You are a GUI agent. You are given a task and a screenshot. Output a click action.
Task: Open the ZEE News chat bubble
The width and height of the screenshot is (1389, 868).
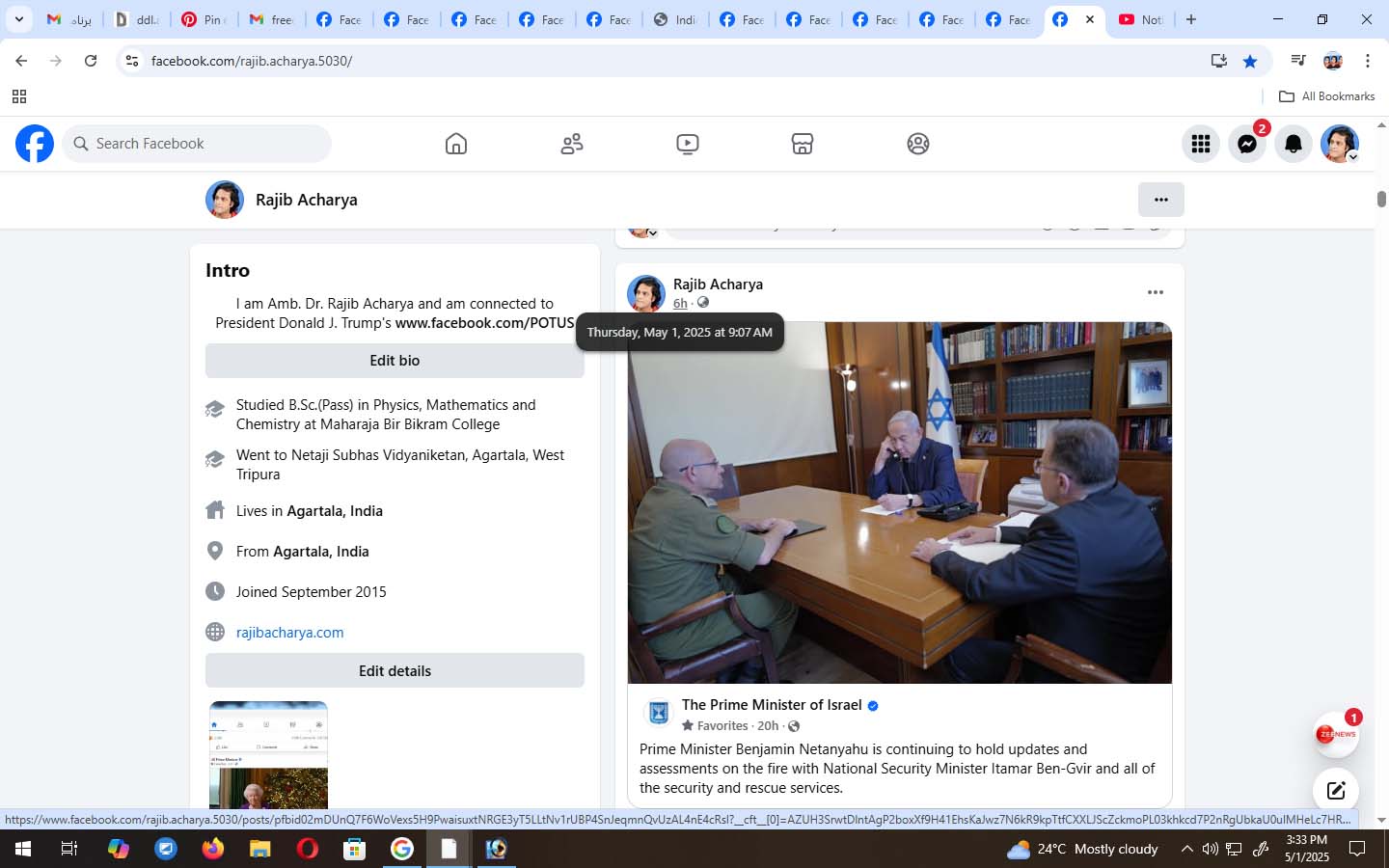[1336, 735]
